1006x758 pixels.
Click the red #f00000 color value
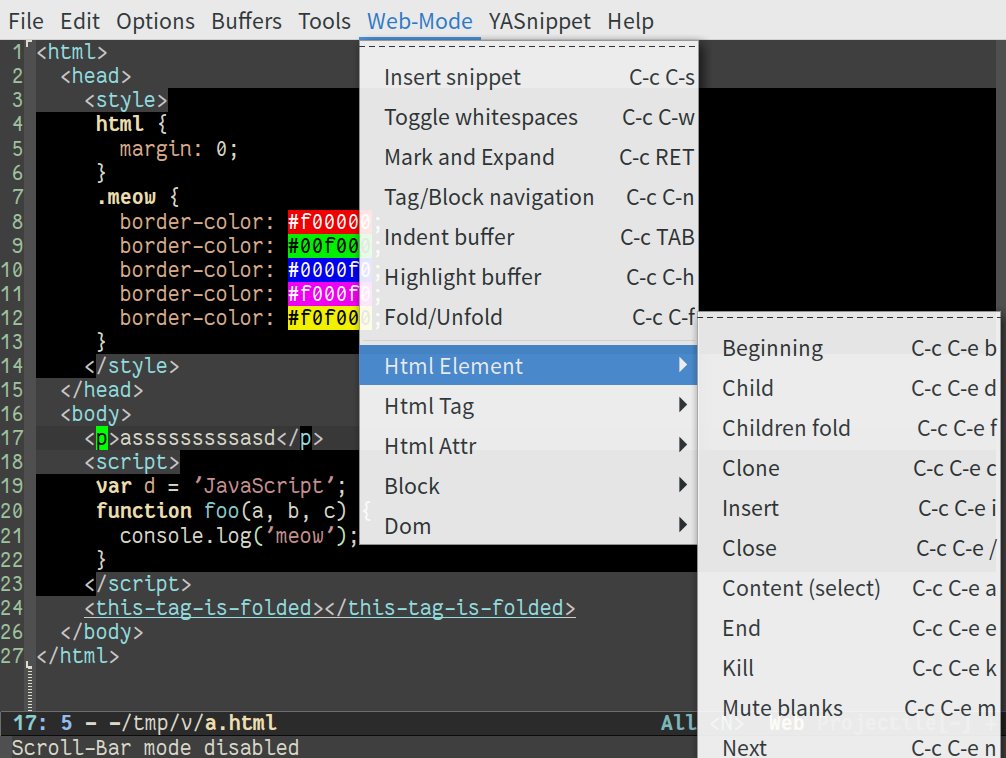(329, 221)
